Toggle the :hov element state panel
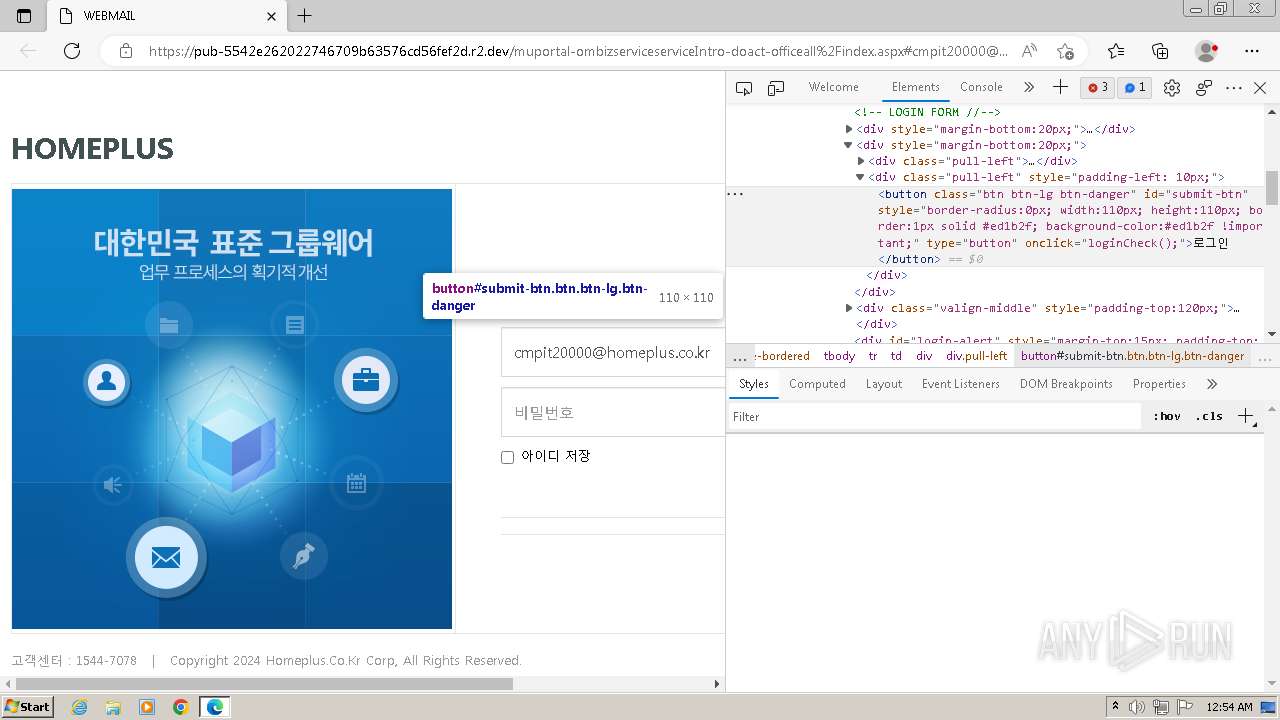Screen dimensions: 1280x720 [x=1166, y=416]
